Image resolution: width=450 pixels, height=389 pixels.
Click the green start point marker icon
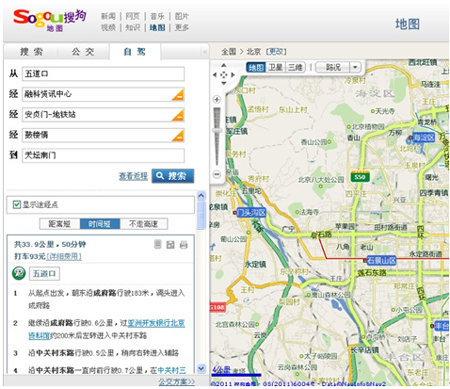[x=19, y=273]
